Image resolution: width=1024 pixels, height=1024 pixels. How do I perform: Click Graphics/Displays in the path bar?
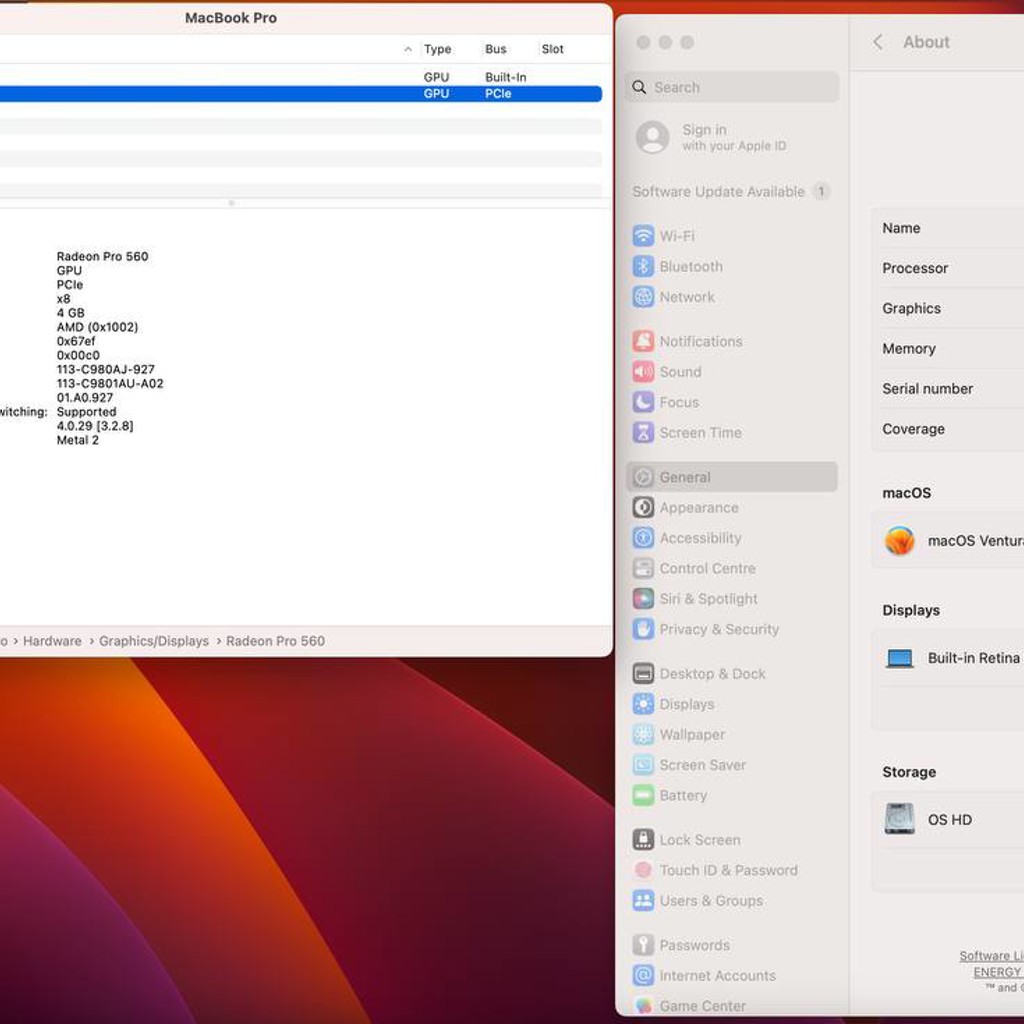point(154,641)
